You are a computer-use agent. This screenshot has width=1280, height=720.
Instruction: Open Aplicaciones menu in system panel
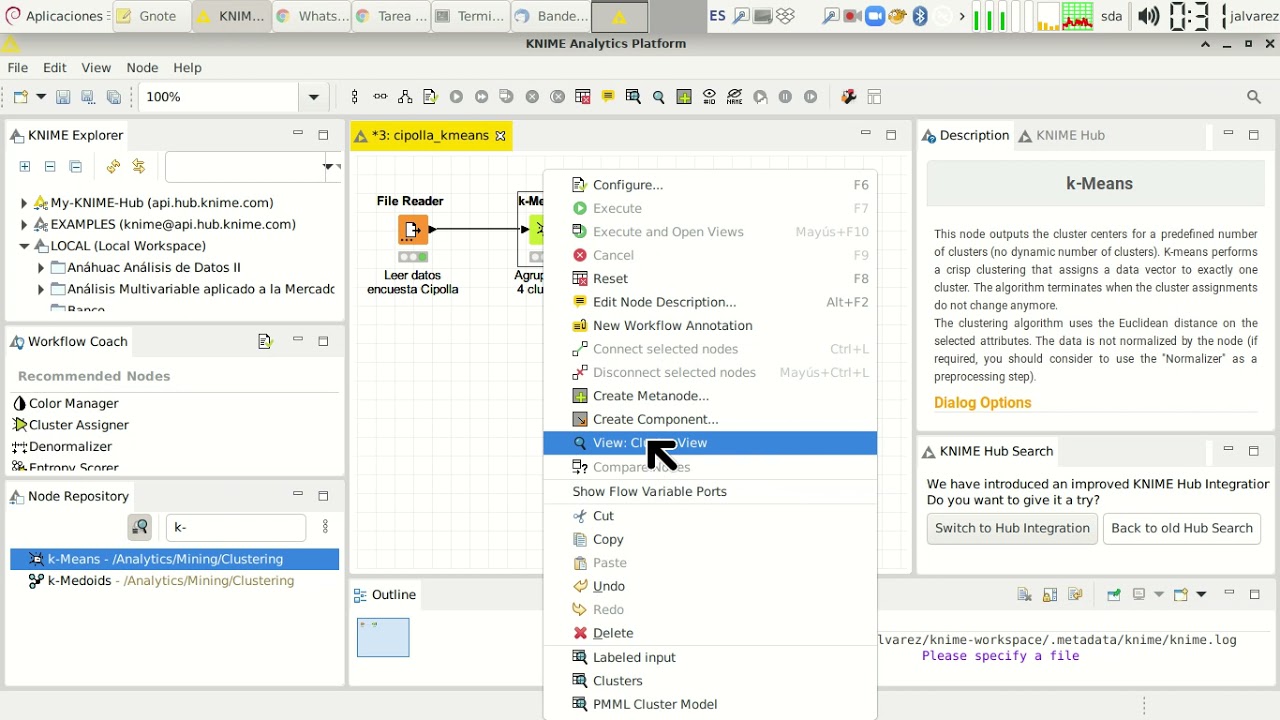53,16
